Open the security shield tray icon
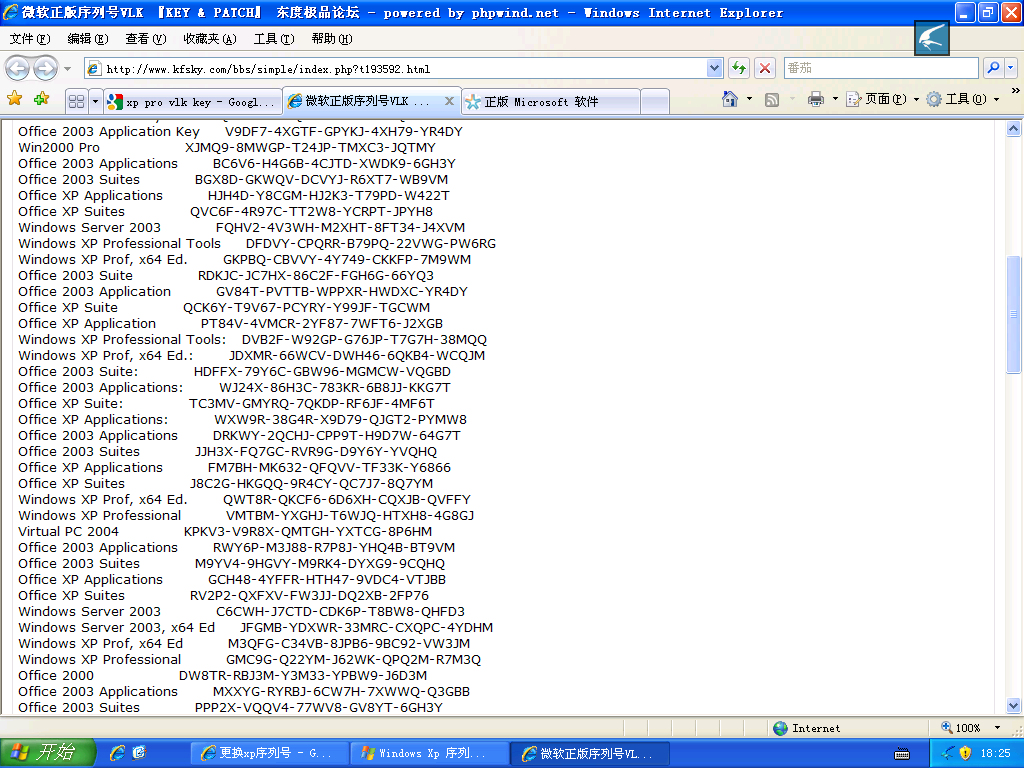 [965, 753]
